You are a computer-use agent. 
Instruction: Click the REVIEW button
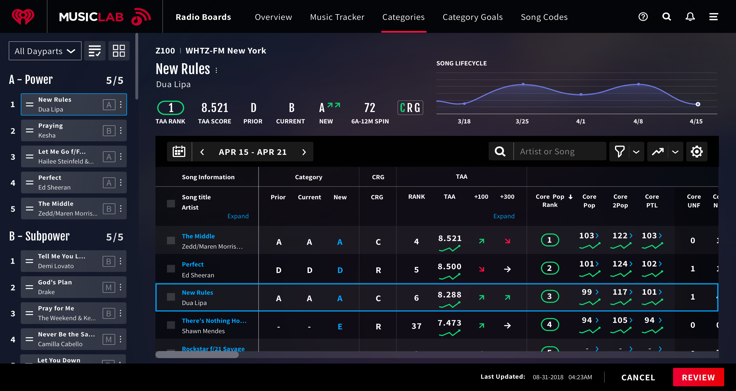point(698,377)
